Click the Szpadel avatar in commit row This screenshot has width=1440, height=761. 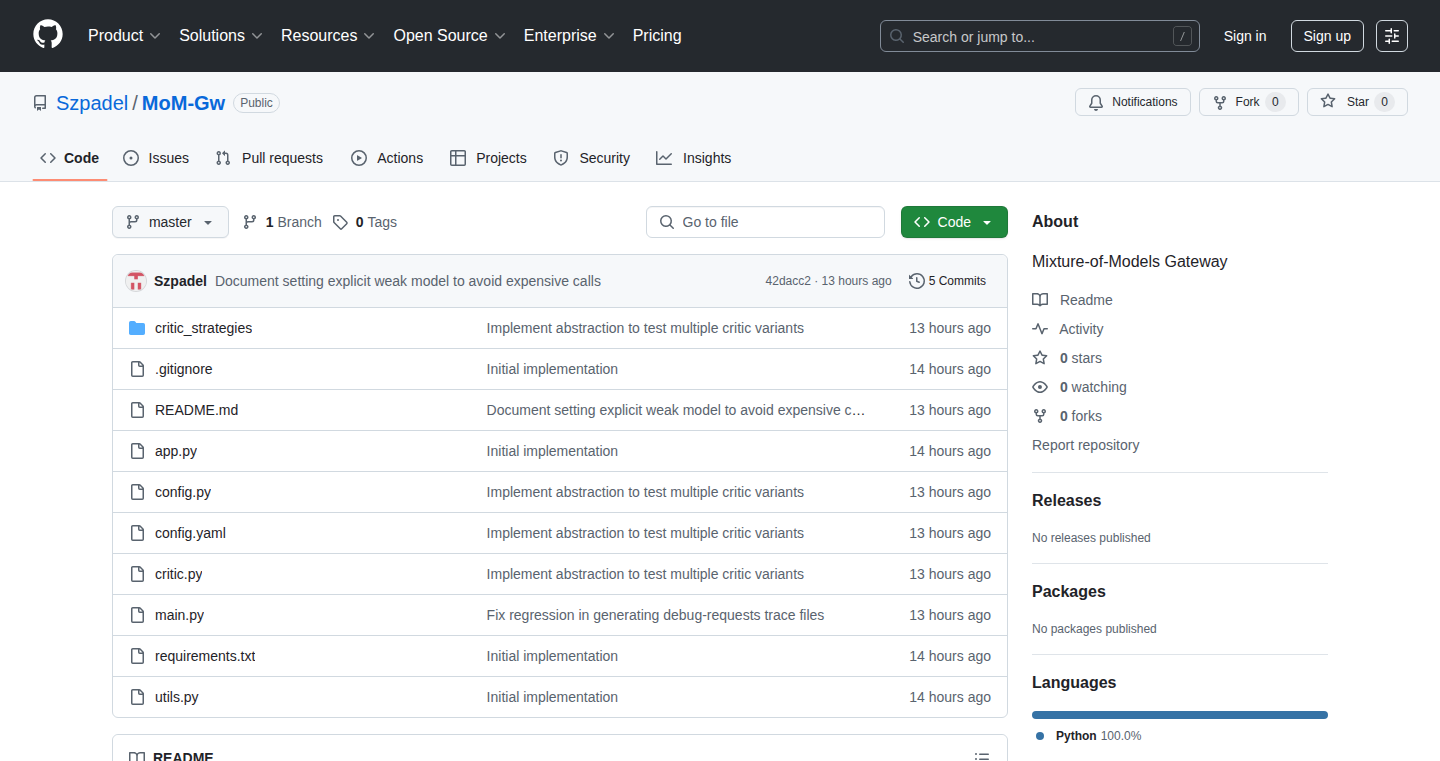(x=136, y=281)
